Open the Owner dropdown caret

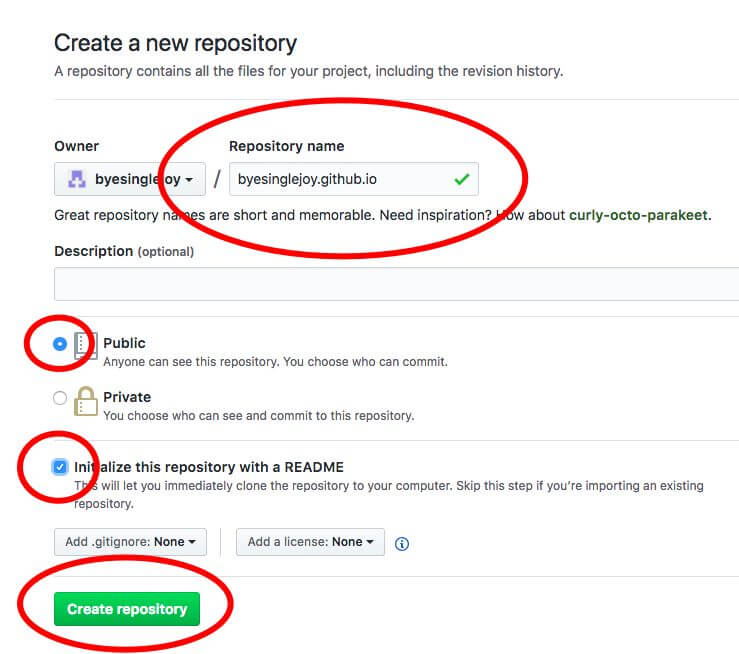pos(190,180)
